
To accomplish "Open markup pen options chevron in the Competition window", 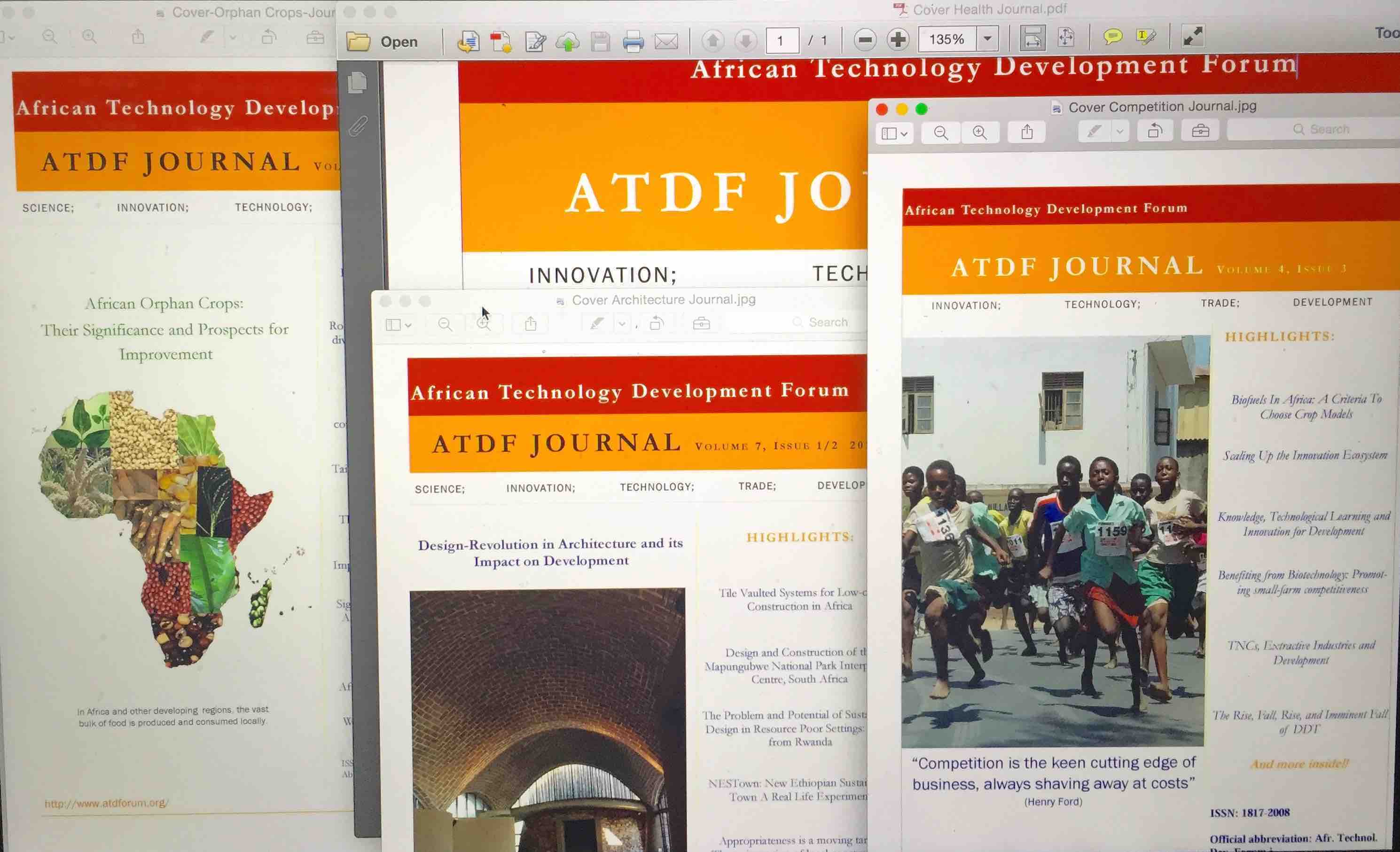I will 1119,132.
